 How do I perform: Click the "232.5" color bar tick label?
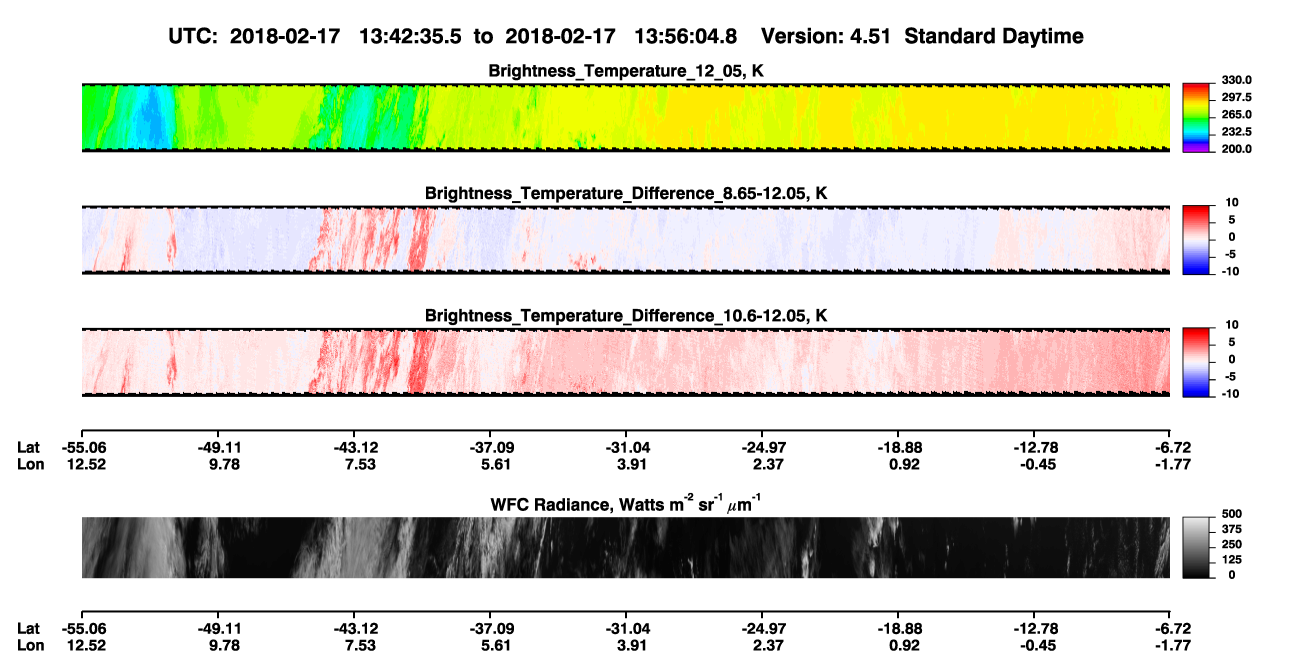[x=1236, y=131]
